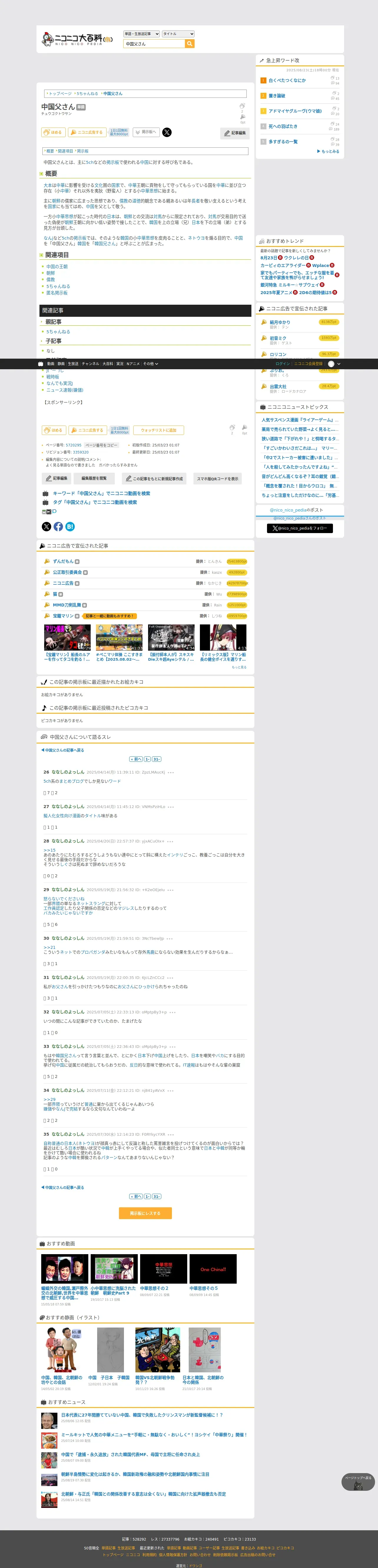The width and height of the screenshot is (378, 1568).
Task: Click the megaphone icon beside 結月ゆかり
Action: pos(264,322)
